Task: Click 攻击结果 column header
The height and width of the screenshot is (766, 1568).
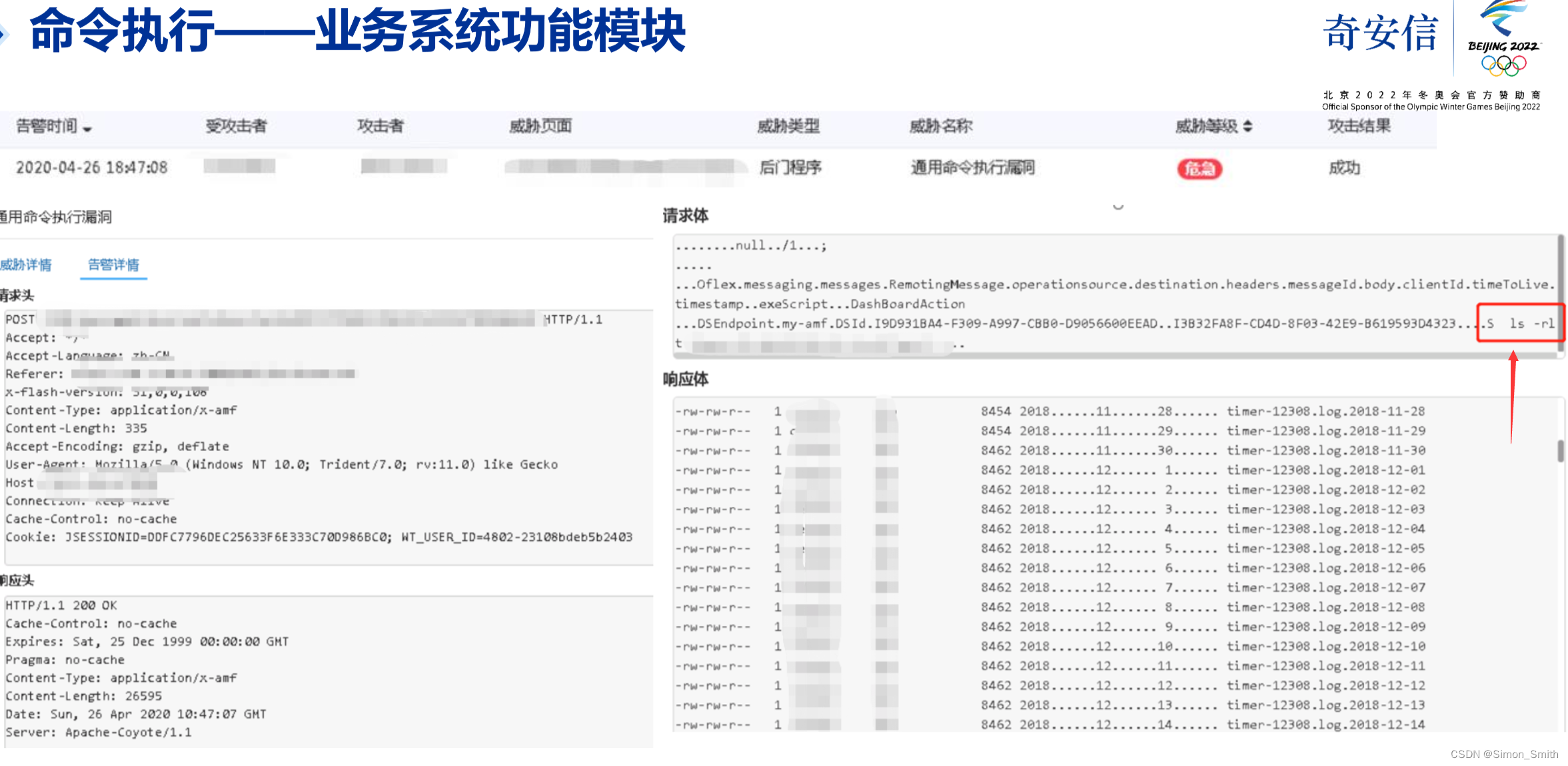Action: pos(1359,126)
